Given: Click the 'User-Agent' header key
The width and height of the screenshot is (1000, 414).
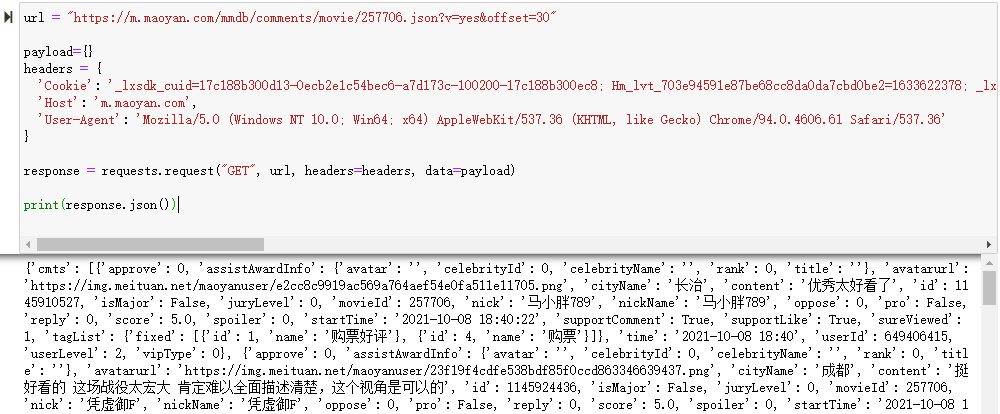Looking at the screenshot, I should pos(79,119).
